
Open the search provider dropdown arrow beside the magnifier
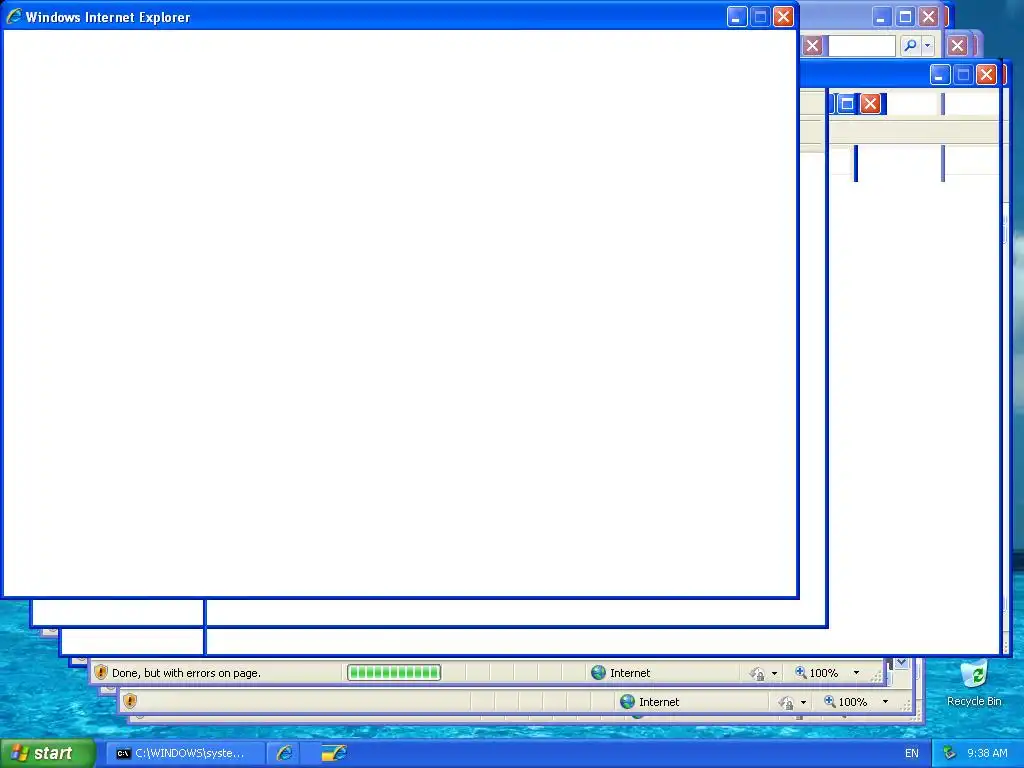pos(927,46)
